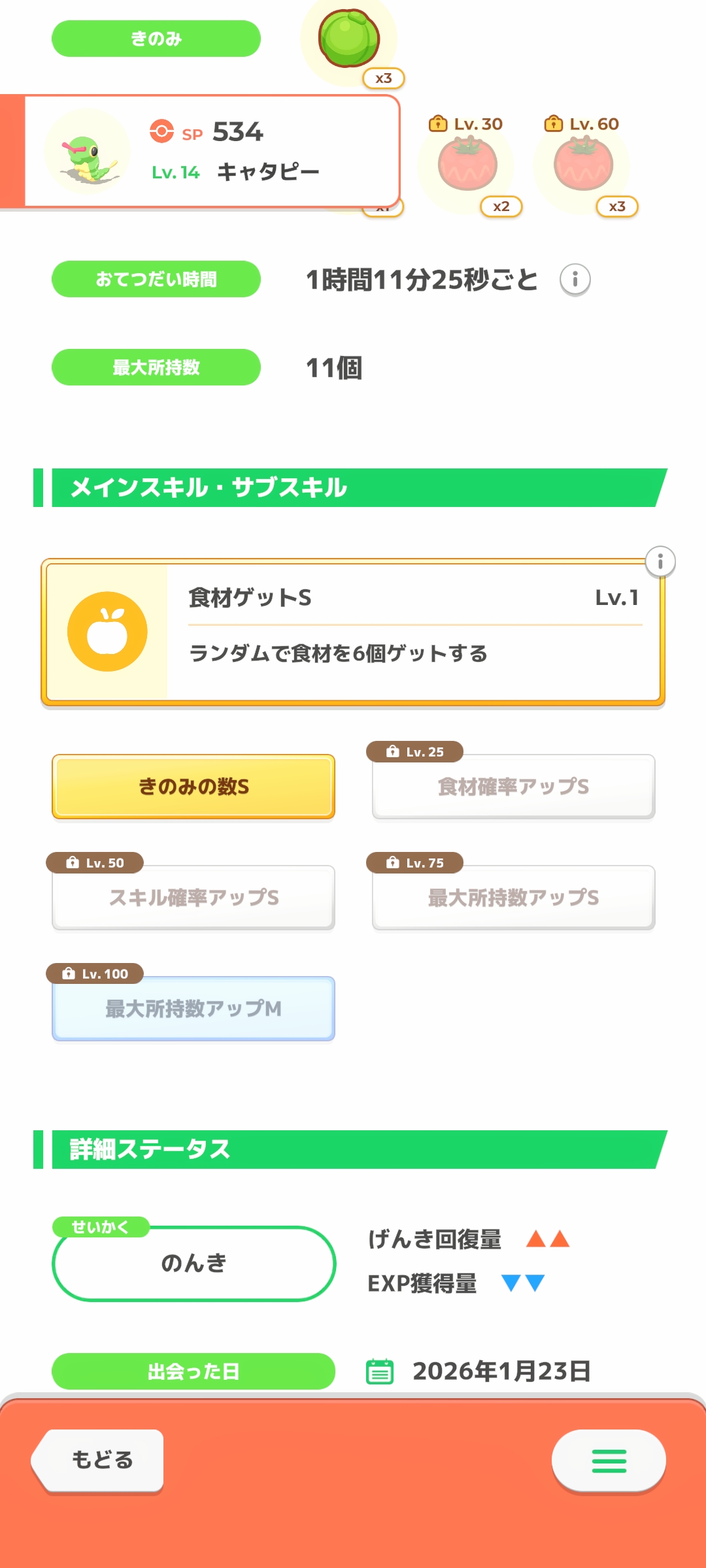
Task: Select the きのみの数S sub skill
Action: (193, 787)
